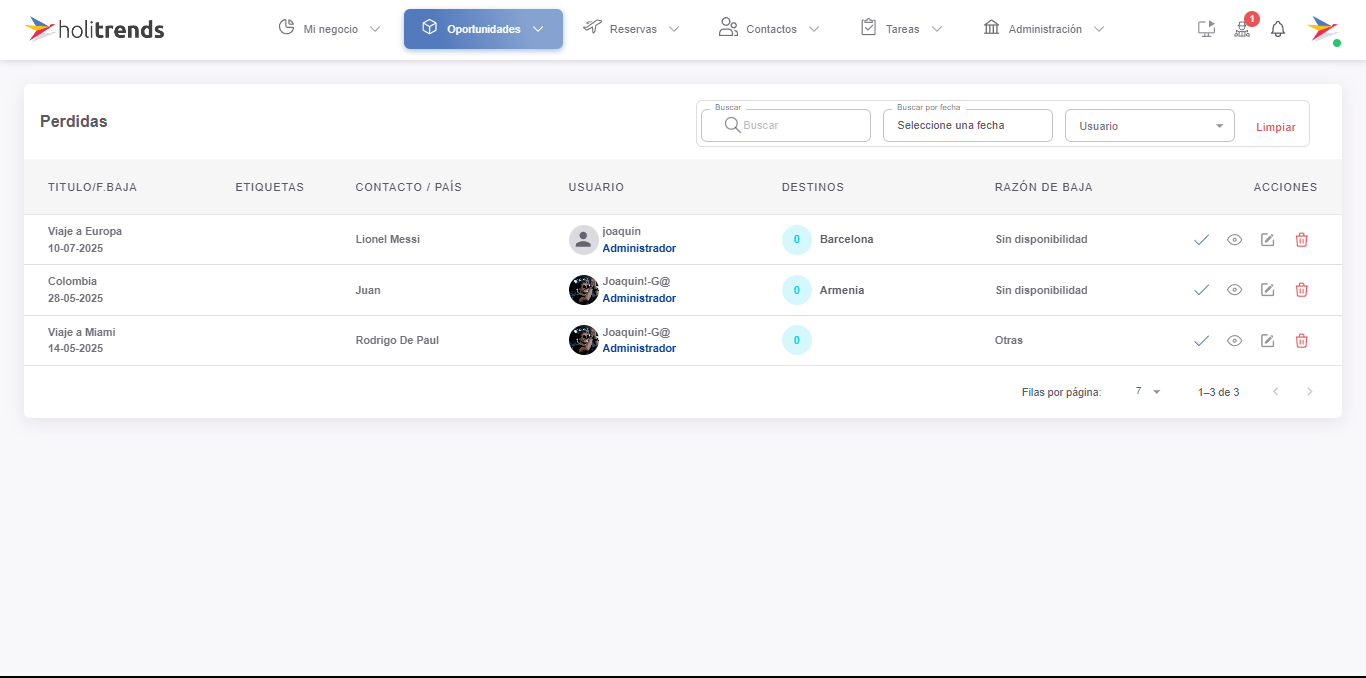Expand the Administración menu chevron
The image size is (1366, 678).
[1099, 29]
